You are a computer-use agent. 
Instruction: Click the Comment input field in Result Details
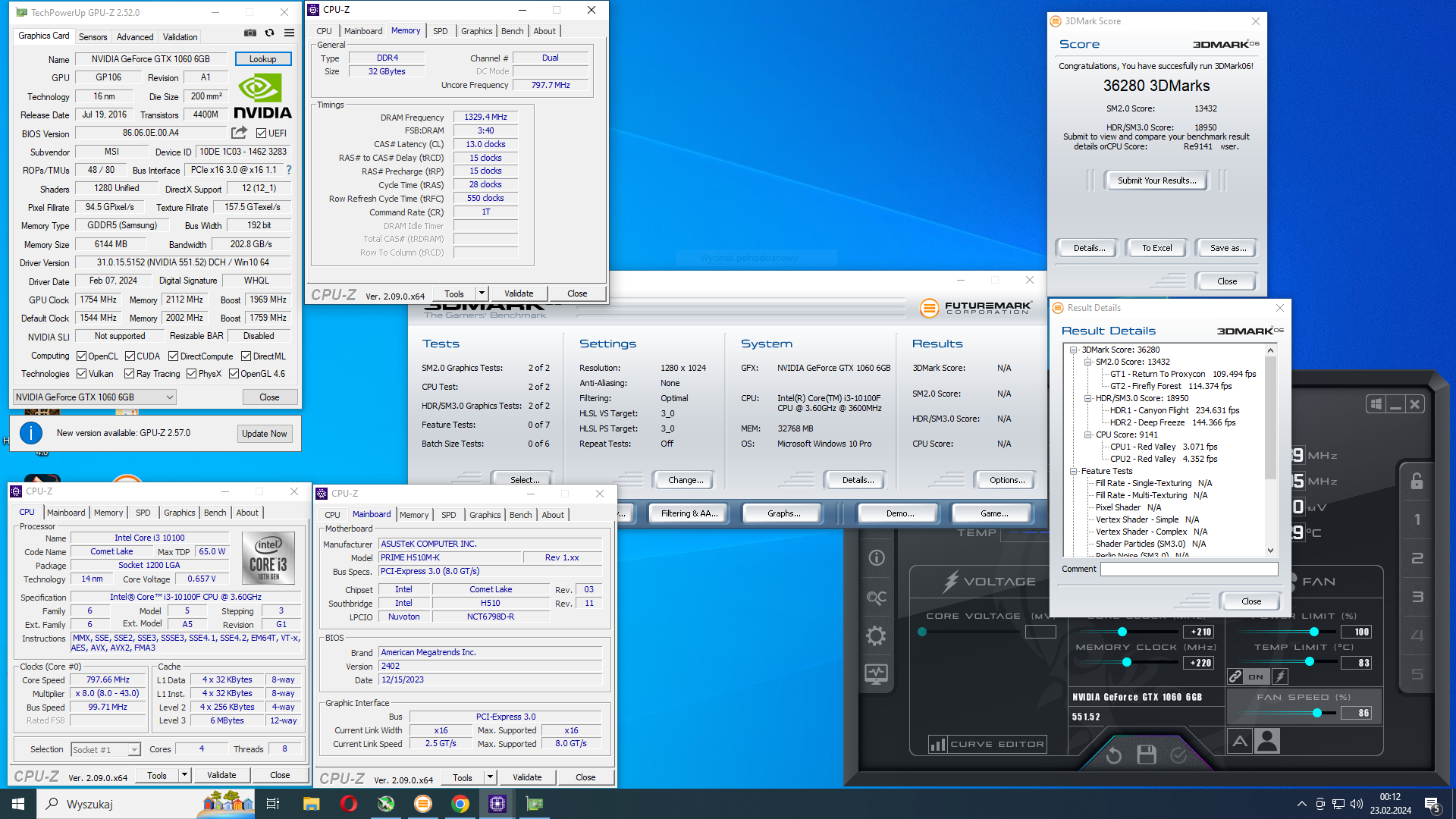pos(1188,569)
